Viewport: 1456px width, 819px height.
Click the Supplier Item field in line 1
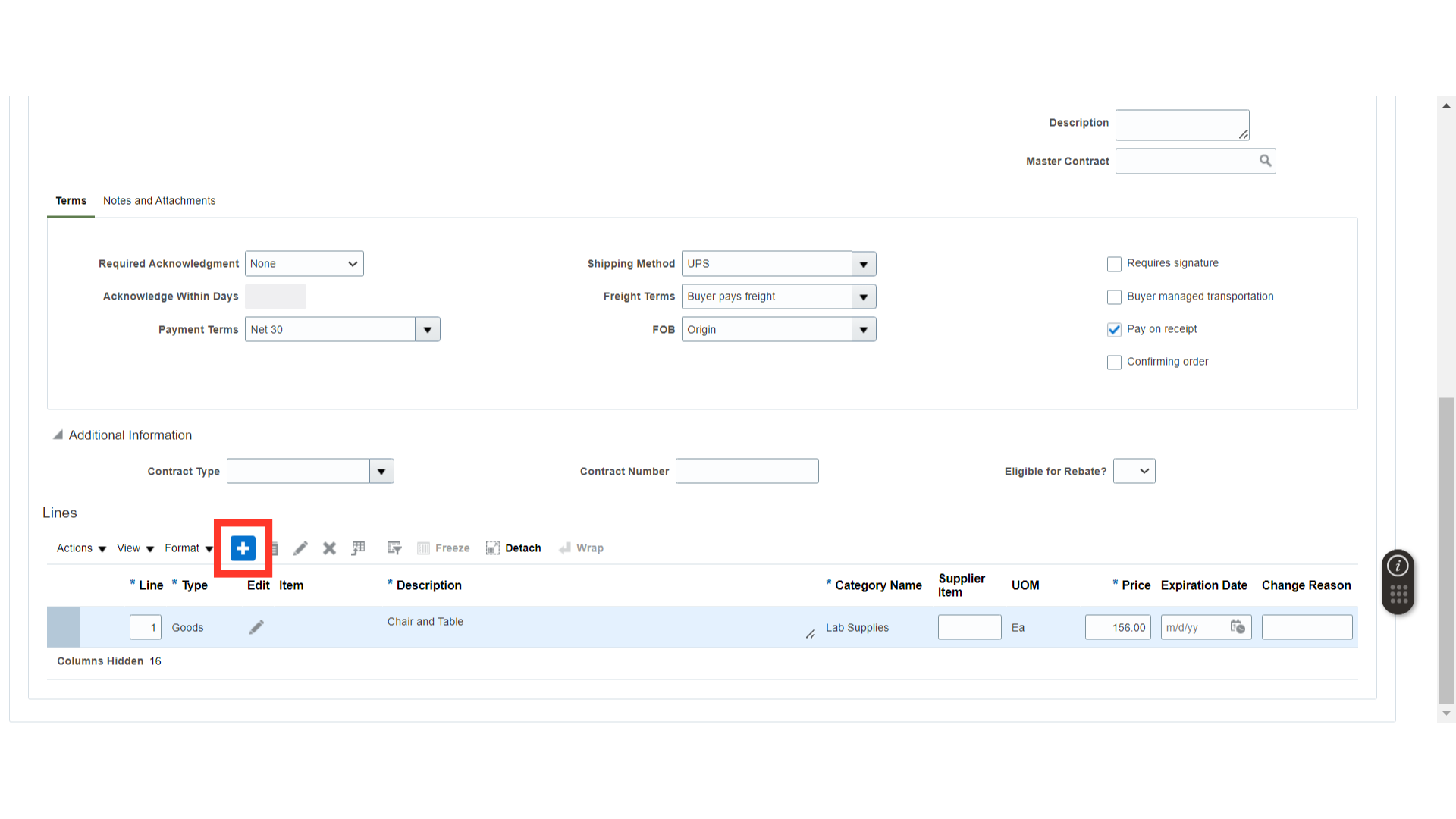click(969, 627)
